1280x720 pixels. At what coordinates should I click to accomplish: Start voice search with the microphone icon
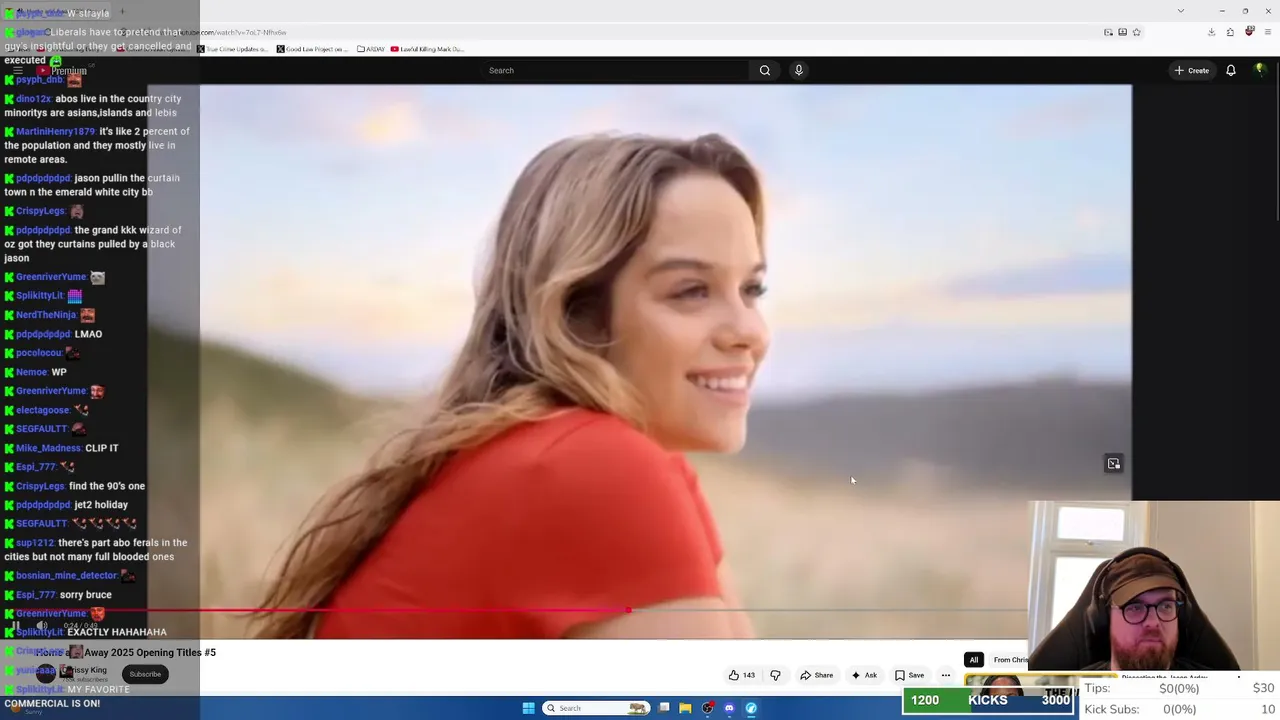click(x=798, y=70)
